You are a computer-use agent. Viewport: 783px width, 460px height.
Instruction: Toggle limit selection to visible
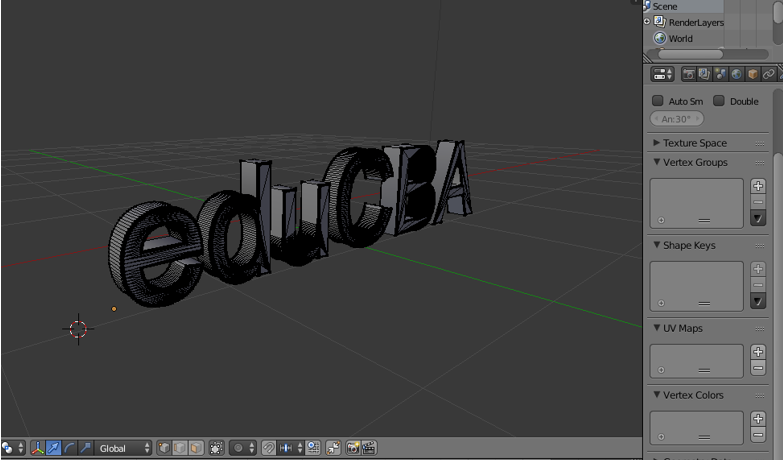pyautogui.click(x=216, y=448)
